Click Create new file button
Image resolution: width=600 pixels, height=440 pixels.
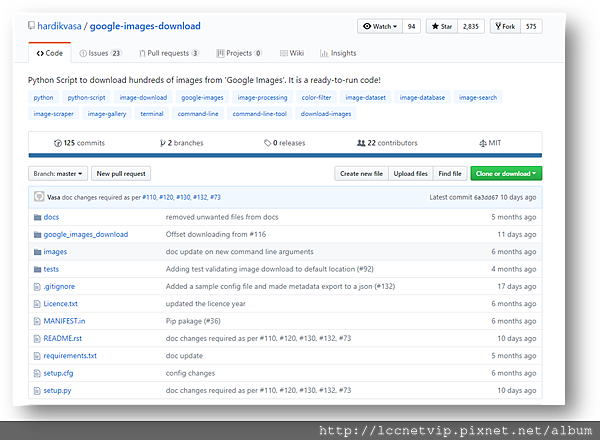tap(361, 174)
